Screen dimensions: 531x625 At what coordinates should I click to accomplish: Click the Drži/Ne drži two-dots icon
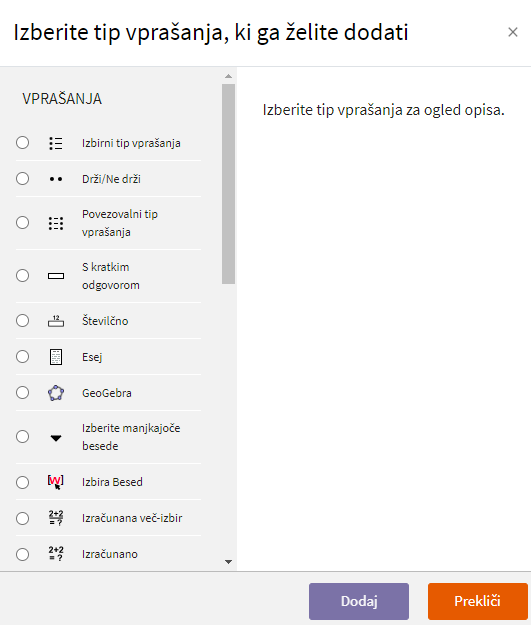click(56, 179)
